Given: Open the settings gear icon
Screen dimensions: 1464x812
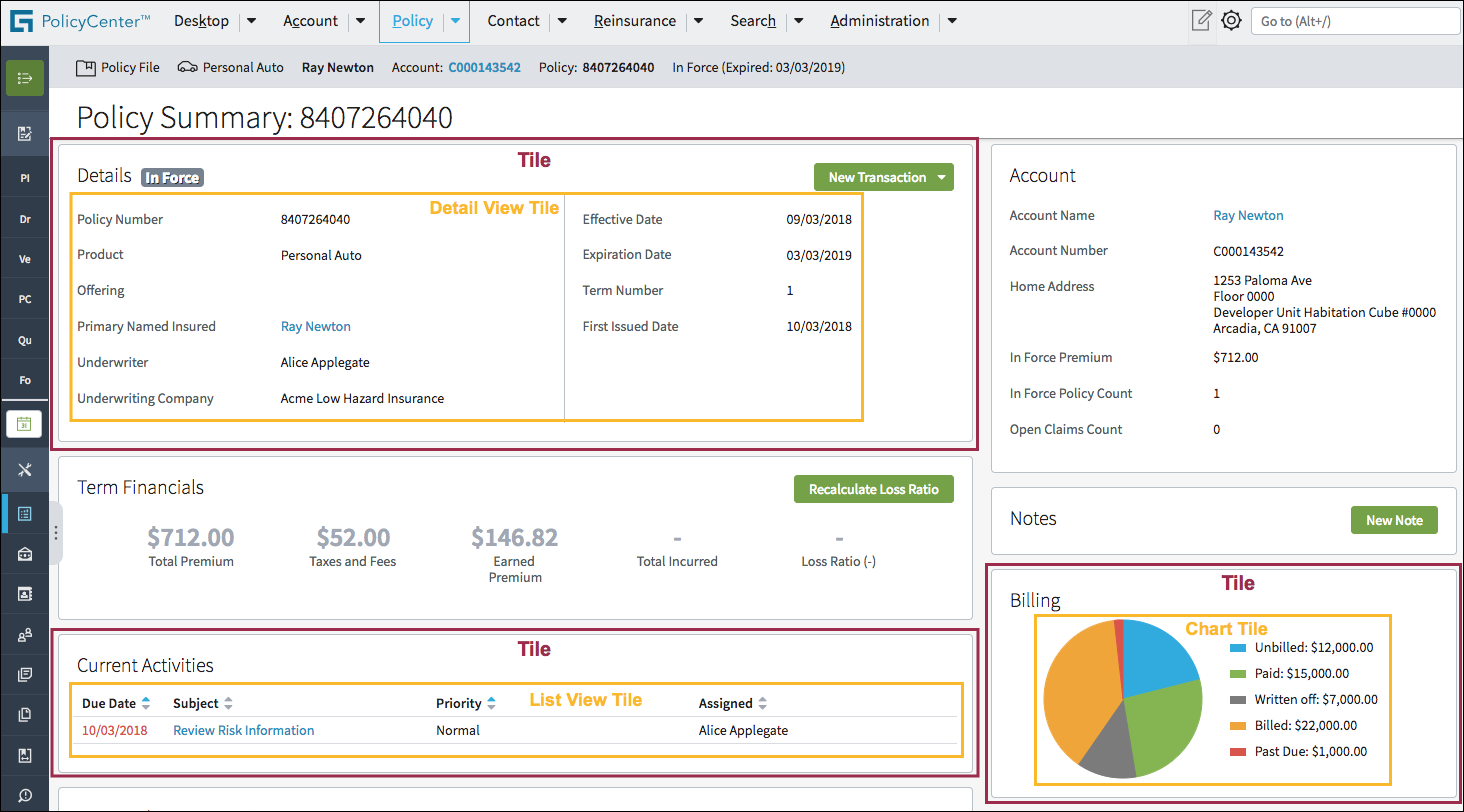Looking at the screenshot, I should coord(1231,20).
